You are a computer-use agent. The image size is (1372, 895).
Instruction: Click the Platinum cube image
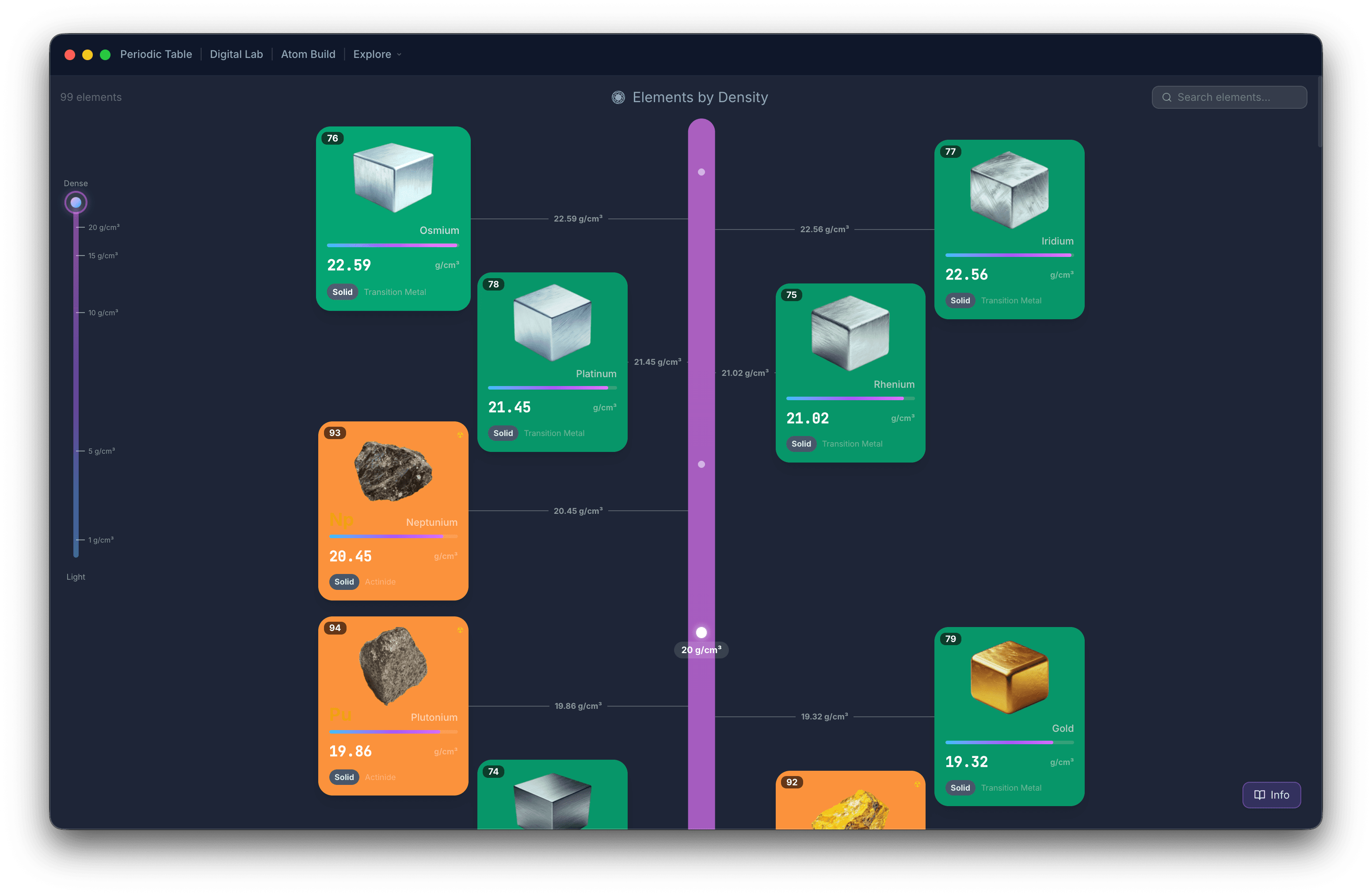(x=552, y=322)
